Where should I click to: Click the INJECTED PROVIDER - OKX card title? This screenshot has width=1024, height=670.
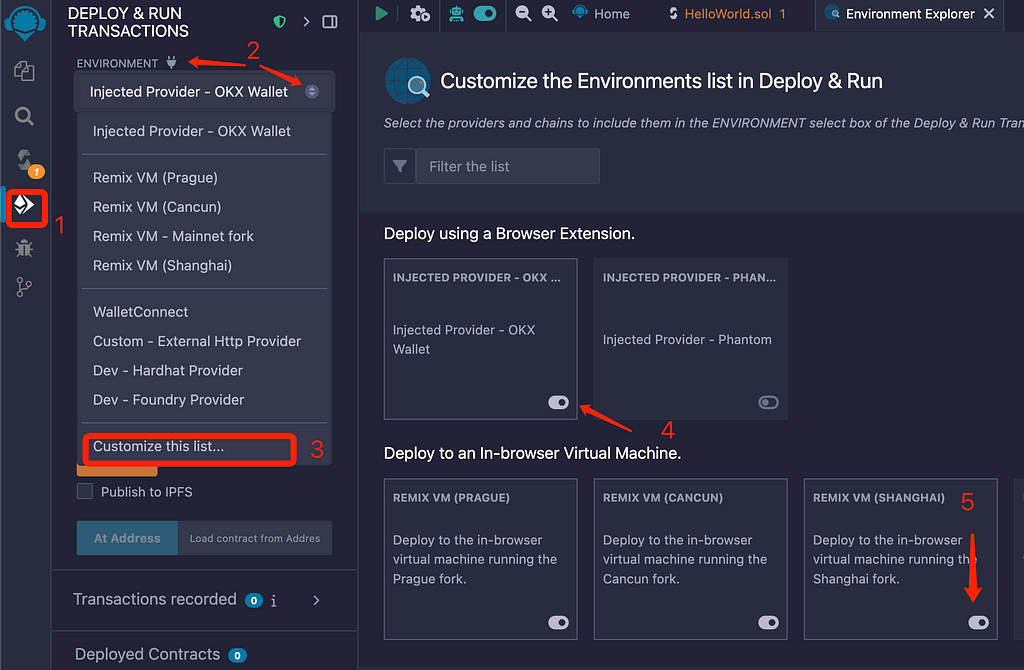477,278
